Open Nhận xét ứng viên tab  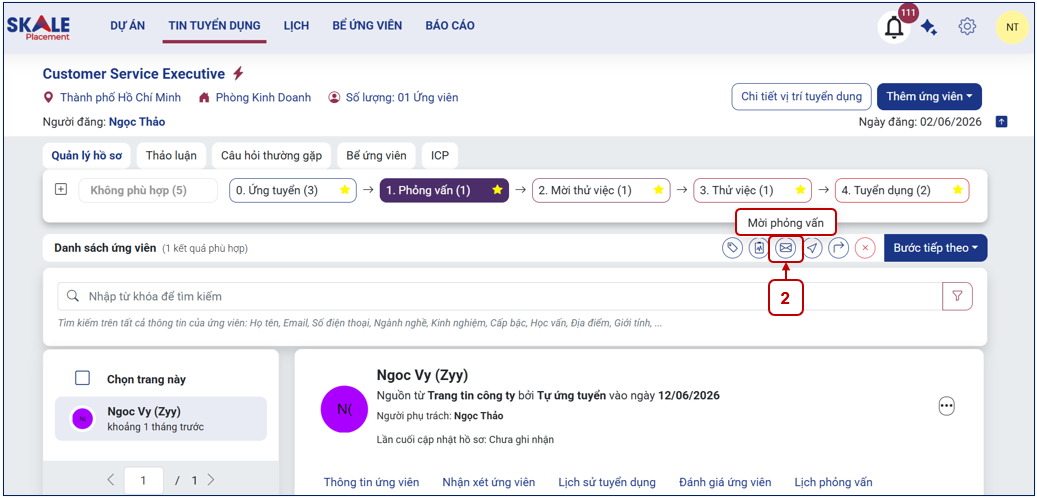(489, 482)
